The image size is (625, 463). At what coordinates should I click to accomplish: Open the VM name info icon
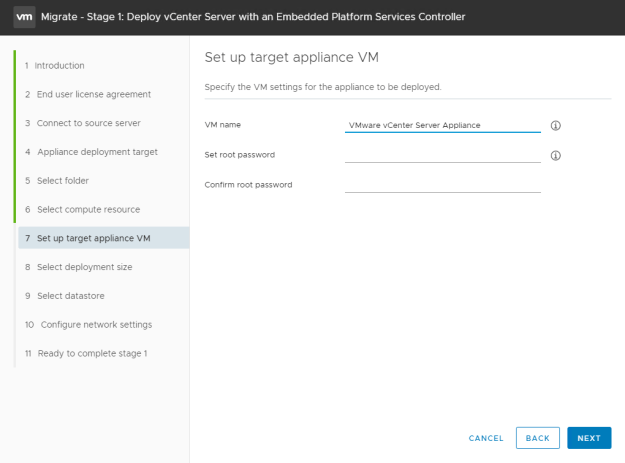click(x=556, y=126)
